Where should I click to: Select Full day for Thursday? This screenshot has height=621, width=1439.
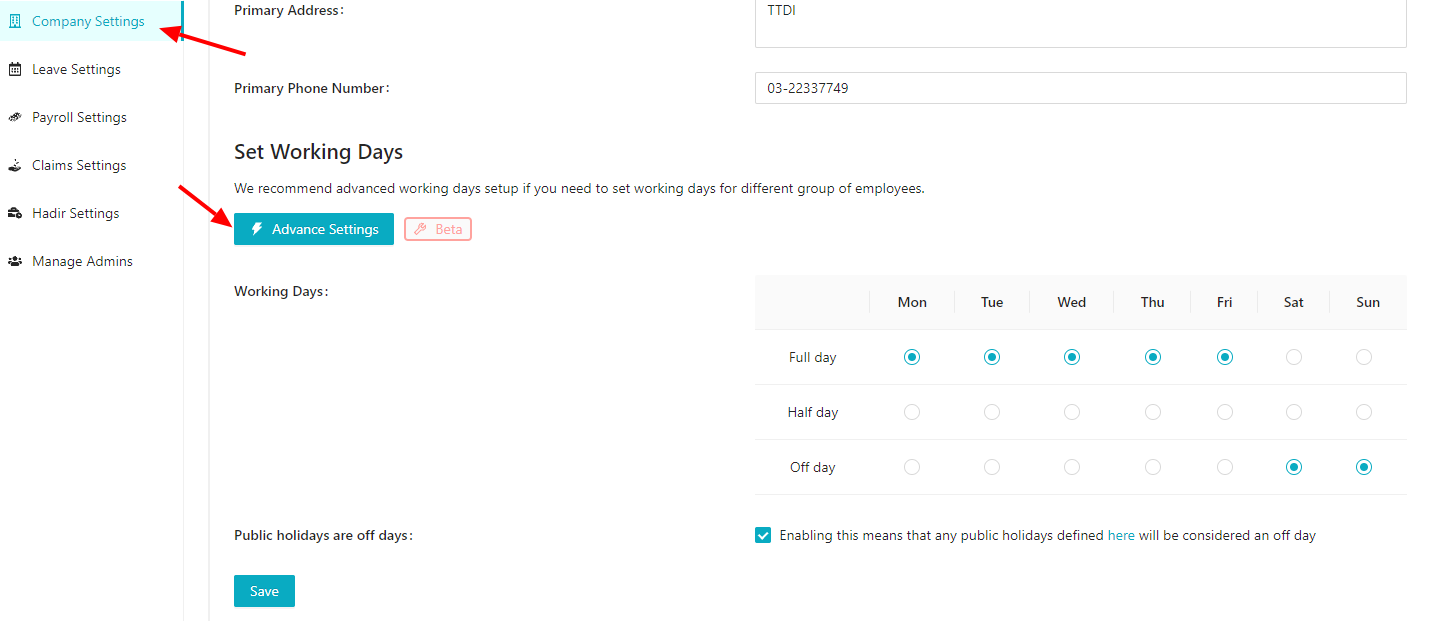[1153, 357]
